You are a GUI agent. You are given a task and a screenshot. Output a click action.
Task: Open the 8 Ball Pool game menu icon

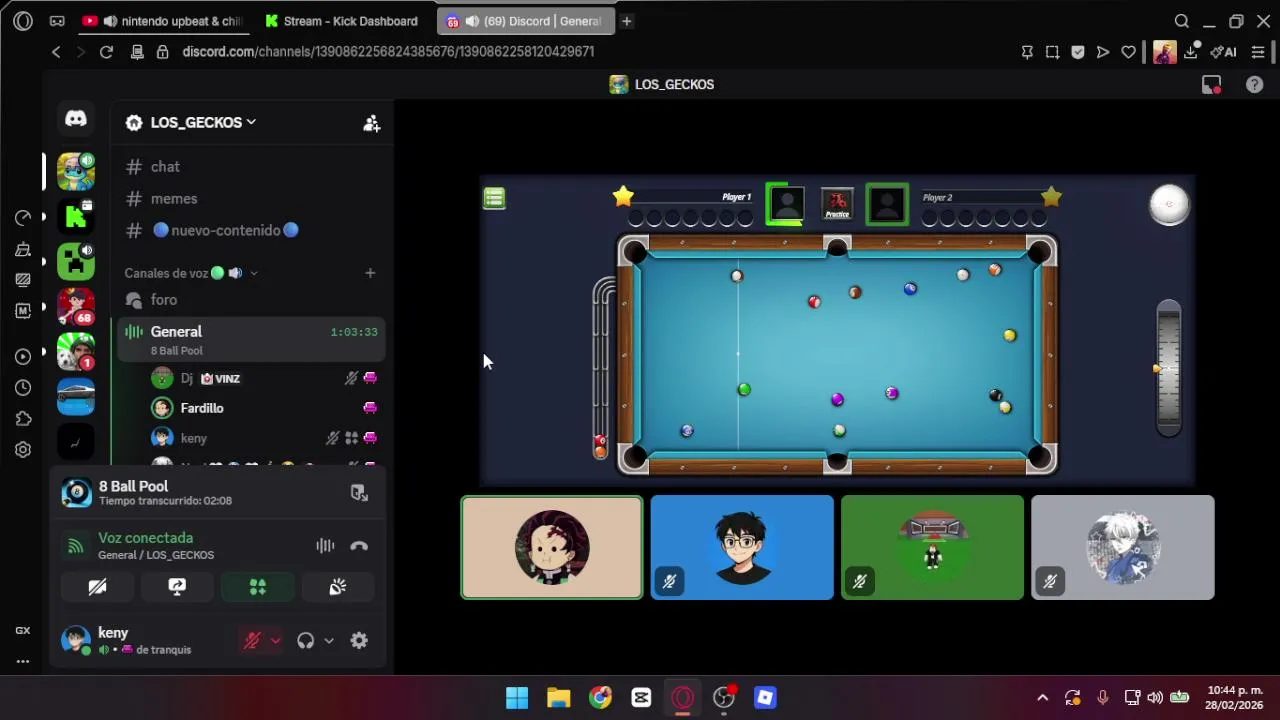(x=494, y=198)
